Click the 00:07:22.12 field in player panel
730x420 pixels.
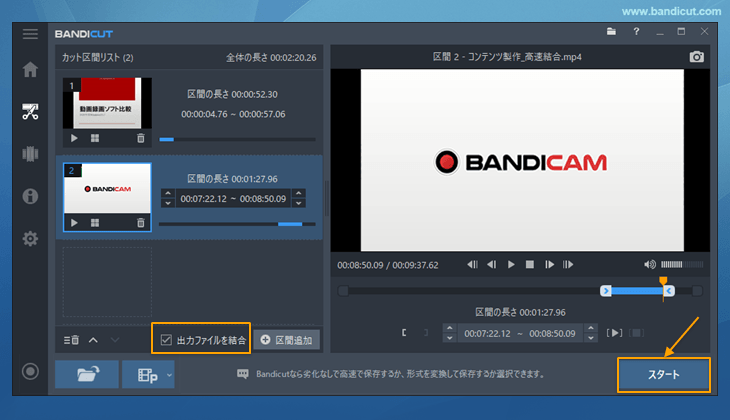[x=487, y=333]
